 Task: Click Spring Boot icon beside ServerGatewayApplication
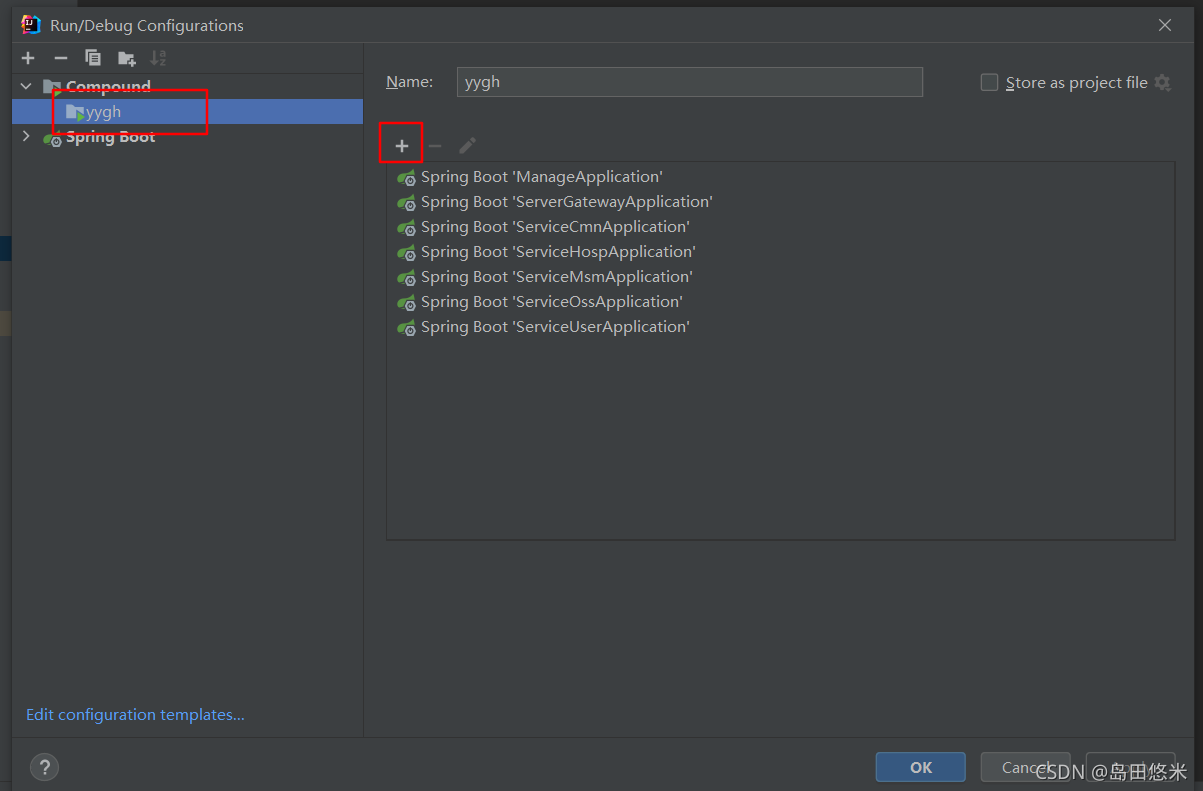[406, 203]
